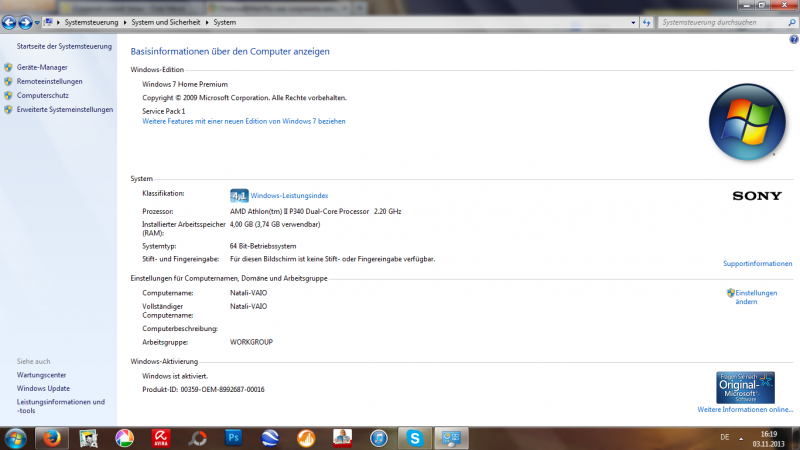800x450 pixels.
Task: Open Google Earth from taskbar
Action: (270, 438)
